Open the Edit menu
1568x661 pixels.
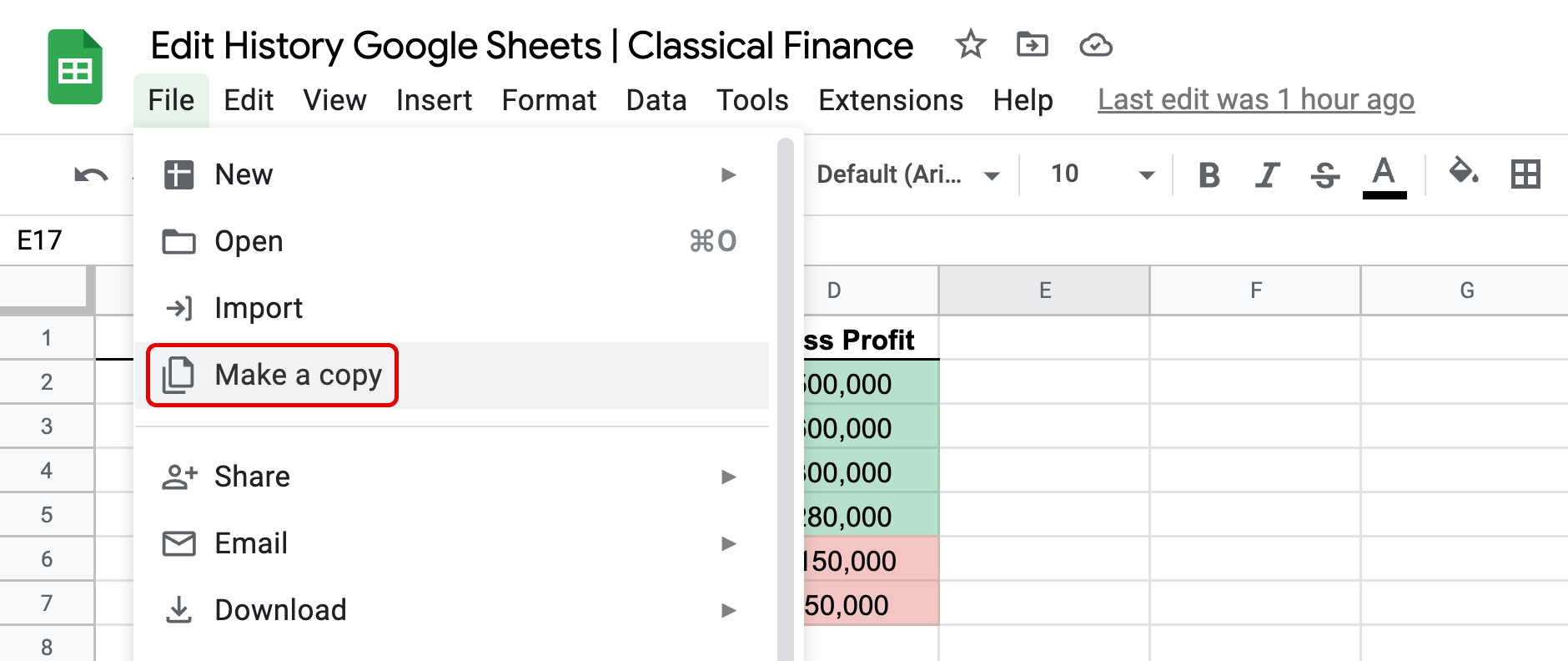tap(249, 100)
